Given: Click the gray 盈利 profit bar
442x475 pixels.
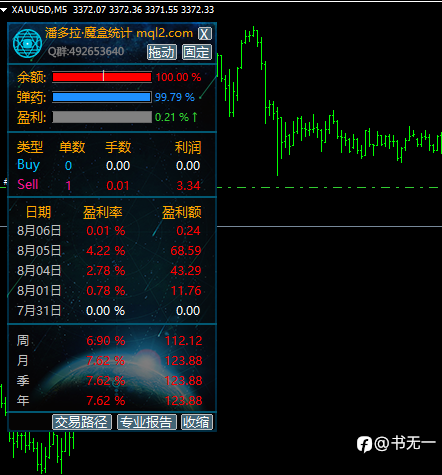Looking at the screenshot, I should (102, 117).
